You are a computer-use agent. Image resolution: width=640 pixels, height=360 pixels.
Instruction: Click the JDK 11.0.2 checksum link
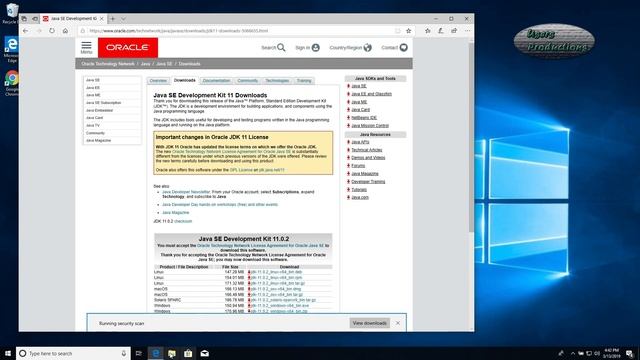(183, 221)
